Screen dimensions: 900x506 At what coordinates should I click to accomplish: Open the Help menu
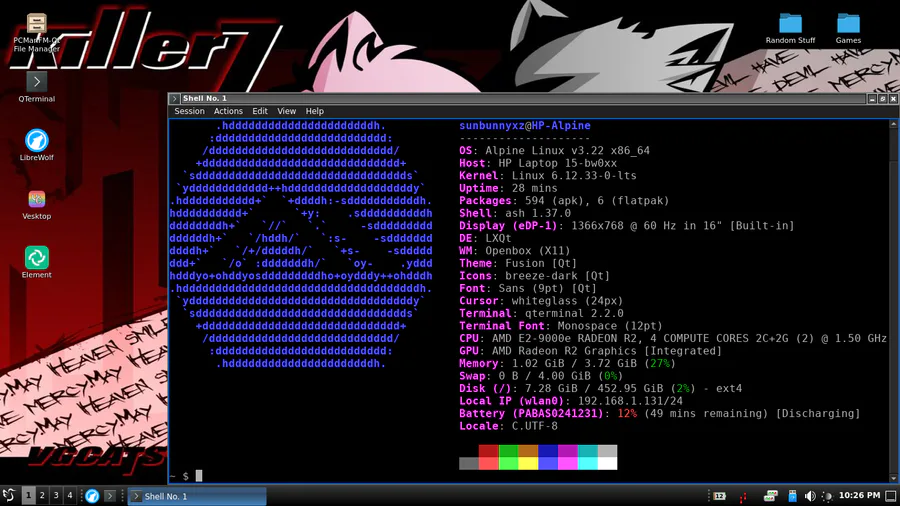tap(315, 111)
